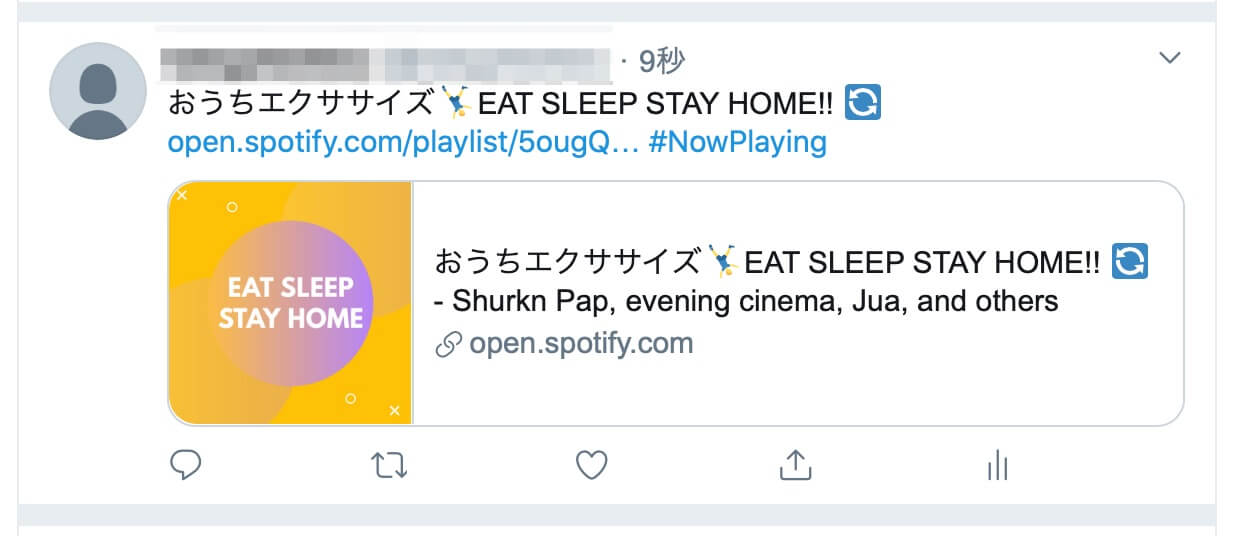
Task: Open the share tweet upload-arrow icon
Action: coord(794,464)
